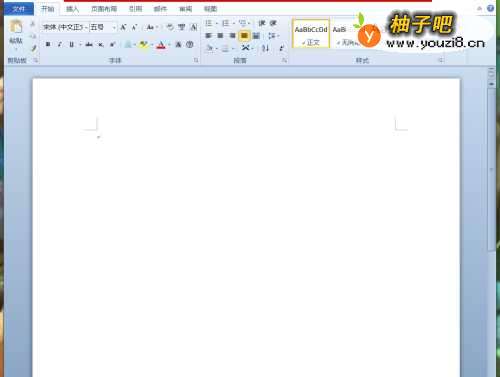Viewport: 500px width, 377px height.
Task: Click the Sort icon in paragraph group
Action: 265,48
